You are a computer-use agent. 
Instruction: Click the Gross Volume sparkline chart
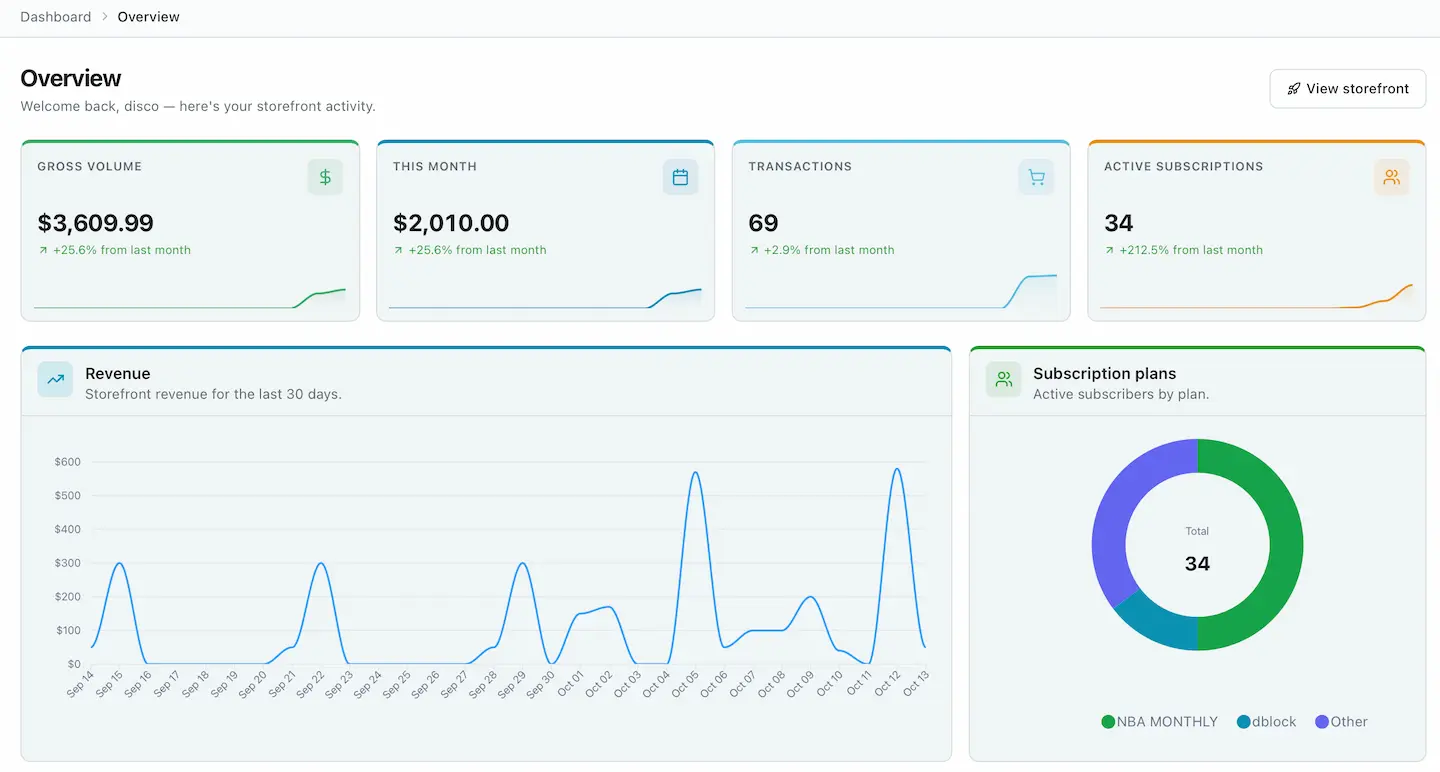(x=190, y=298)
